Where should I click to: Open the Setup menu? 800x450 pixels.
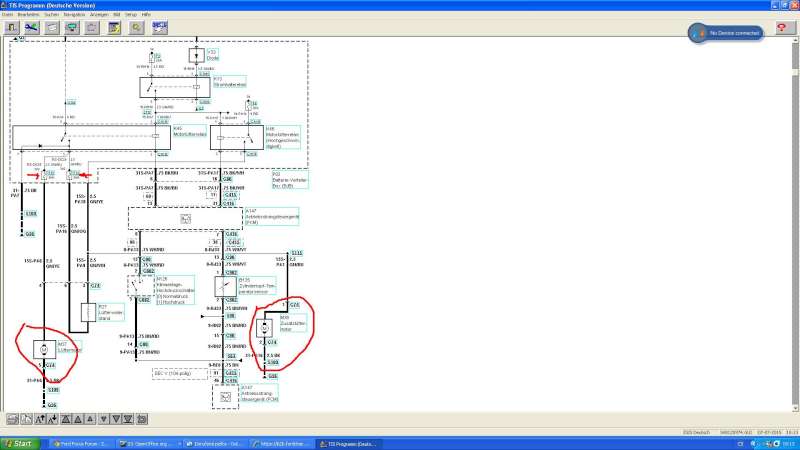[x=130, y=15]
